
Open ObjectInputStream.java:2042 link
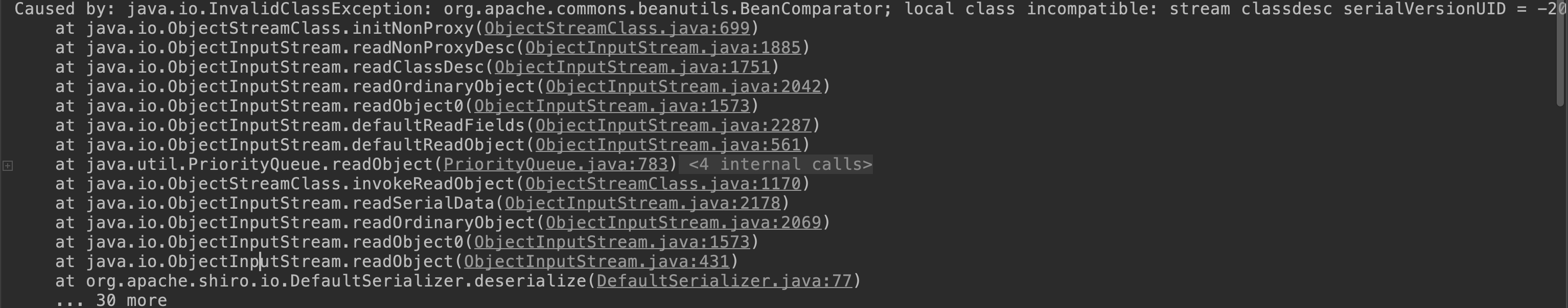point(683,86)
